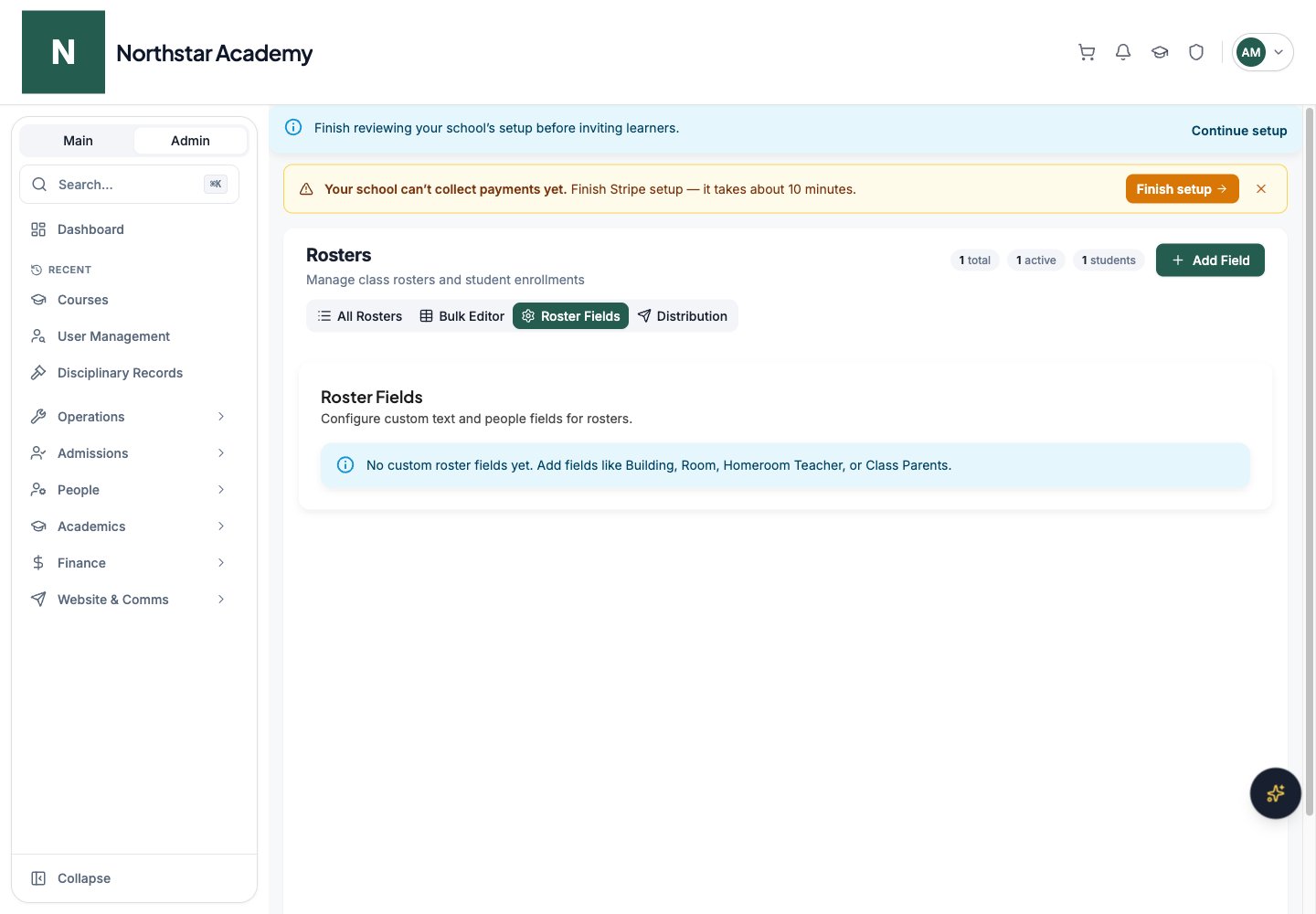The width and height of the screenshot is (1316, 914).
Task: Click the info icon in no-fields notice
Action: tap(345, 465)
